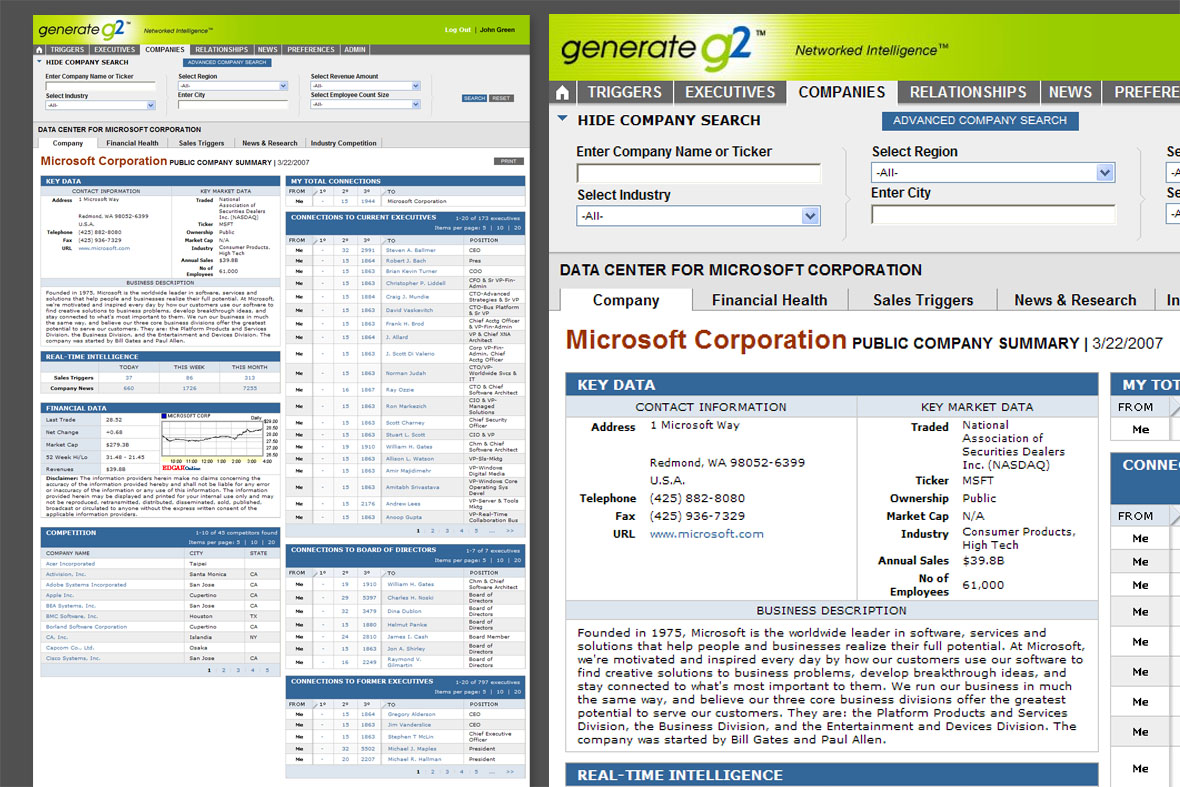This screenshot has height=787, width=1180.
Task: Click ADVANCED COMPANY SEARCH button in left full-page view
Action: click(x=227, y=62)
